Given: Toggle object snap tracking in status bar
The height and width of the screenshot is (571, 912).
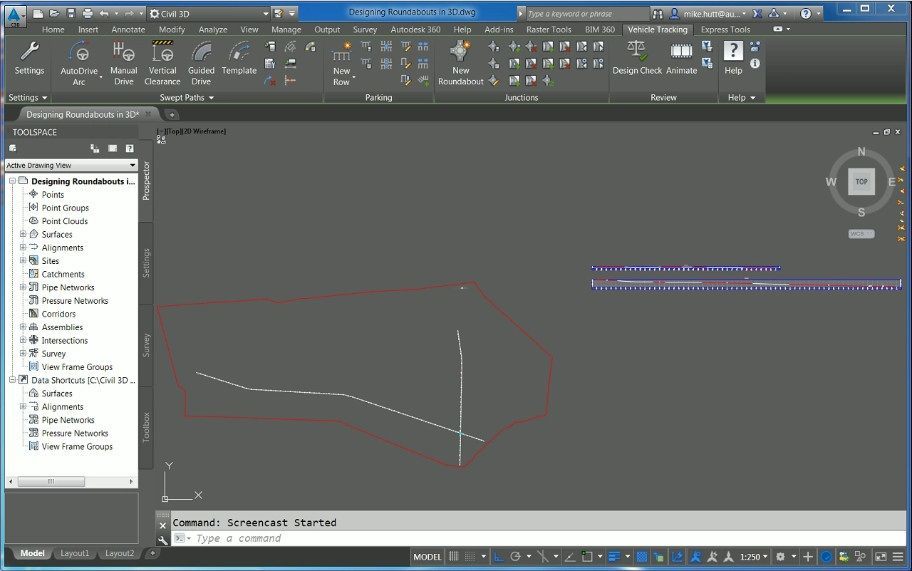Looking at the screenshot, I should tap(571, 556).
